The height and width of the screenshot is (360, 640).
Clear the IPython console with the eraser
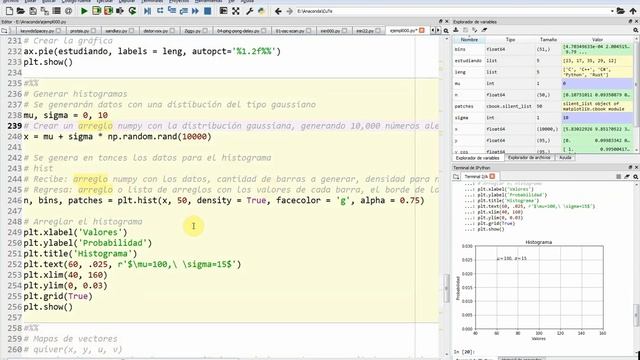(627, 176)
